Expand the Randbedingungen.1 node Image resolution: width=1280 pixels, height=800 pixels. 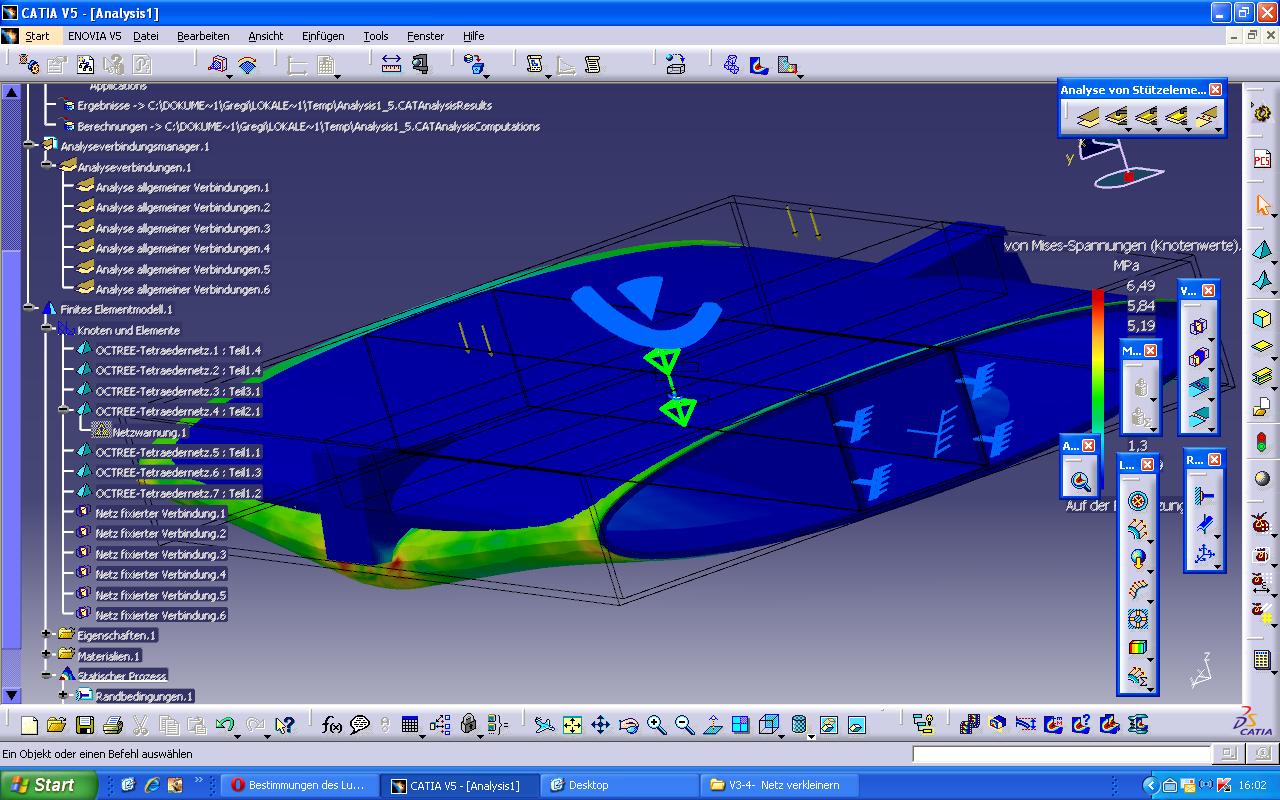[63, 695]
